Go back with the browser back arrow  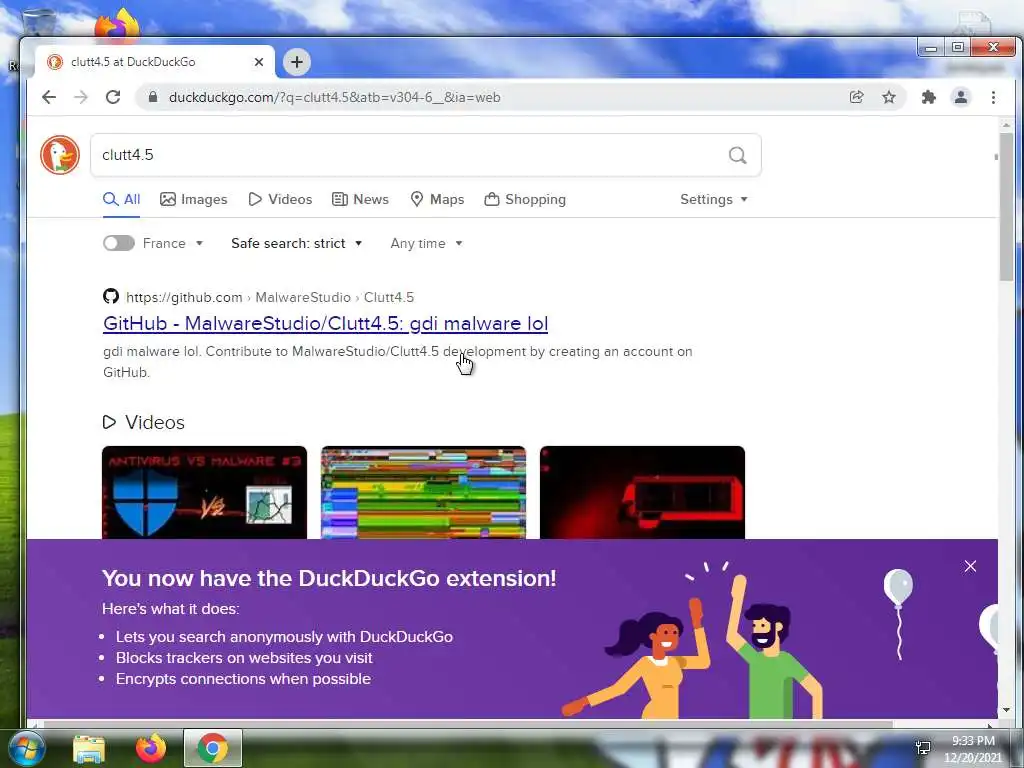pyautogui.click(x=49, y=97)
